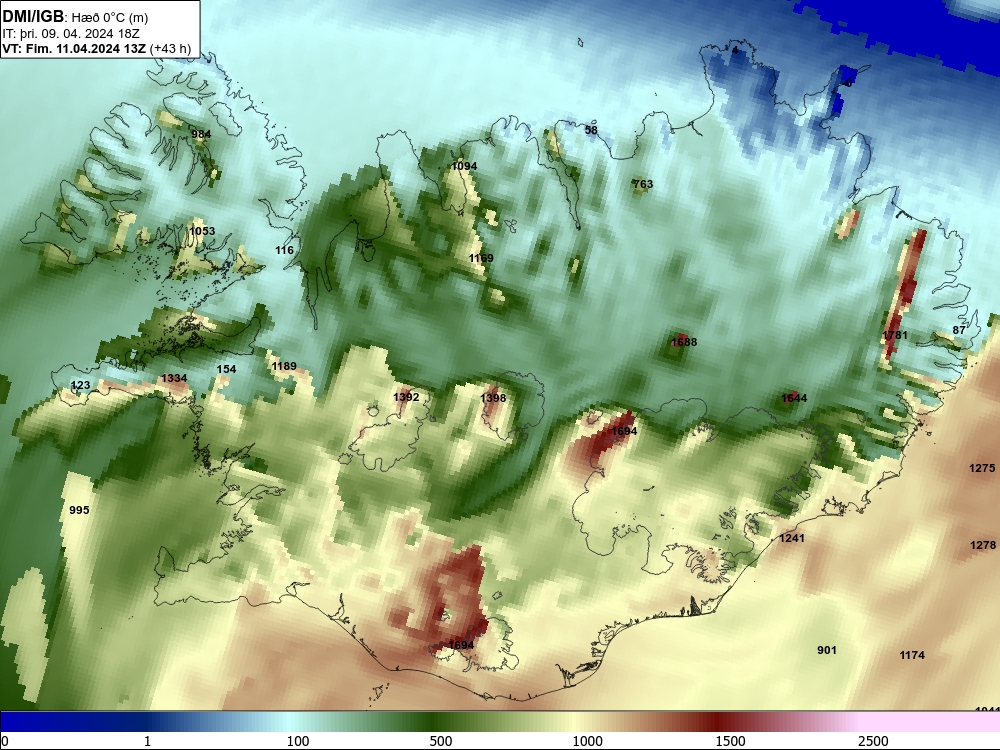Click the 763 map value
The image size is (1000, 750).
643,184
